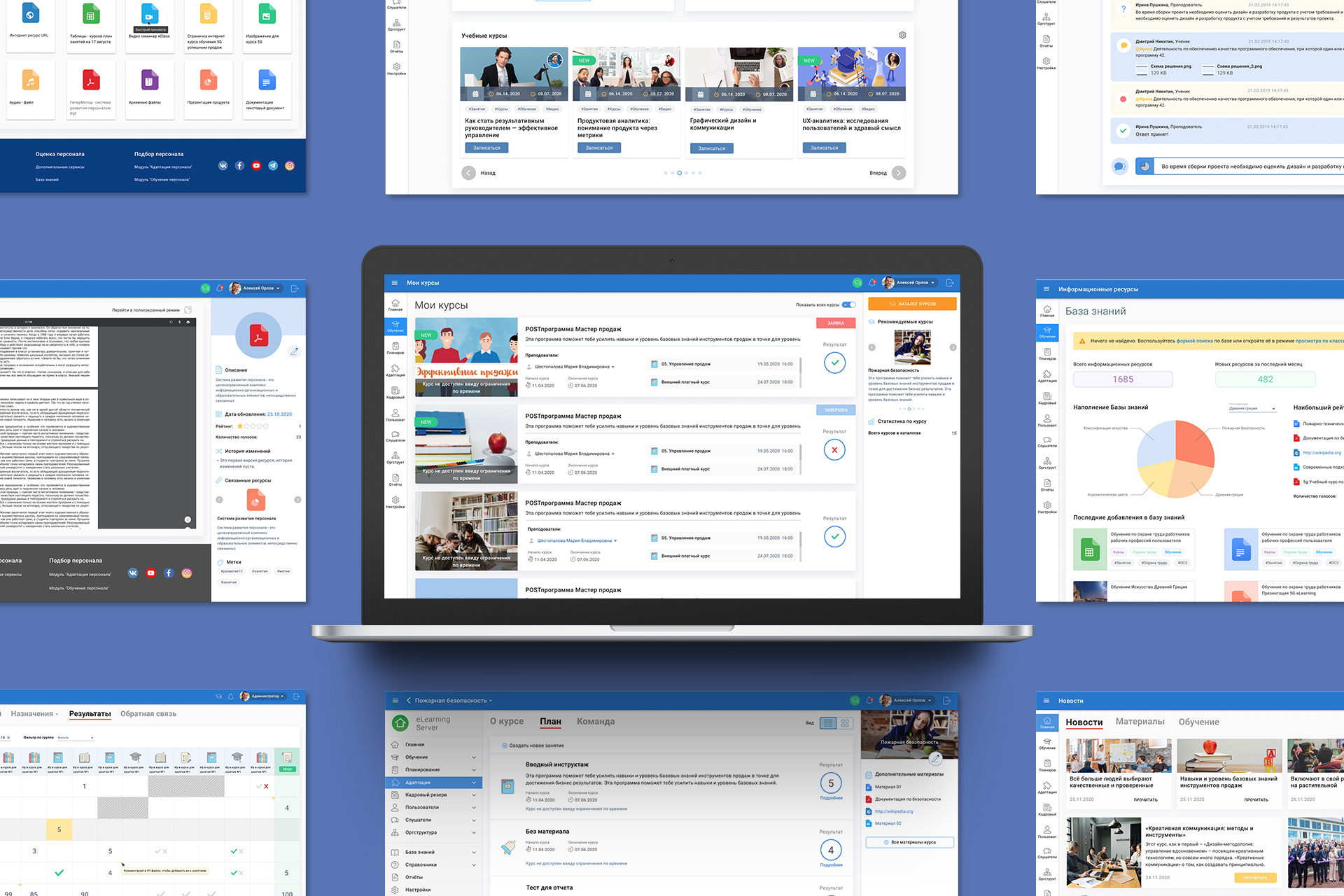Open Аудио-файл resource icon
1344x896 pixels.
(x=30, y=80)
